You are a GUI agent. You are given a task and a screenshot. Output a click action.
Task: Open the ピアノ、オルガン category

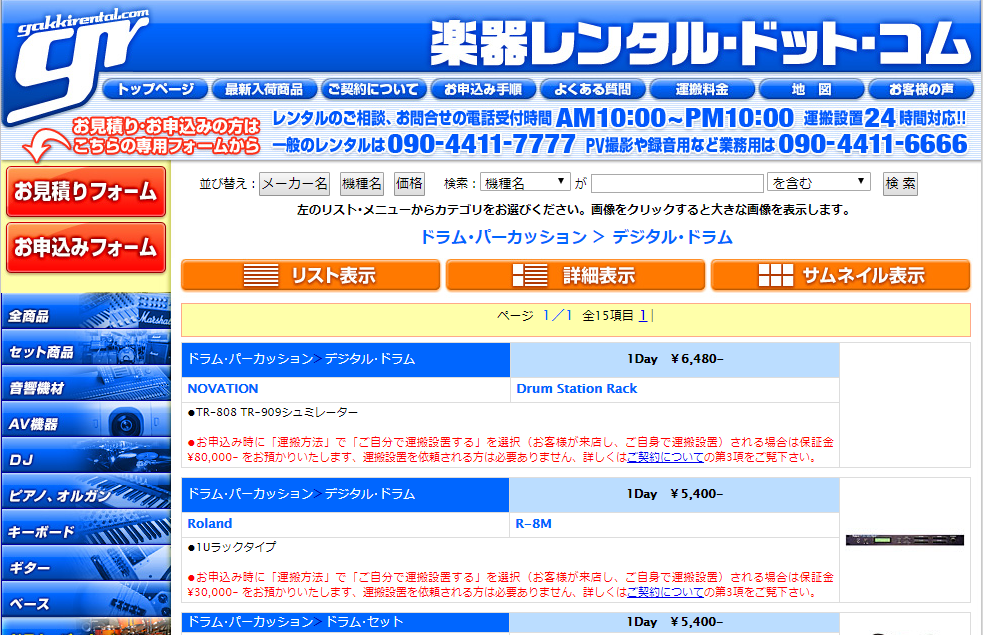coord(86,496)
